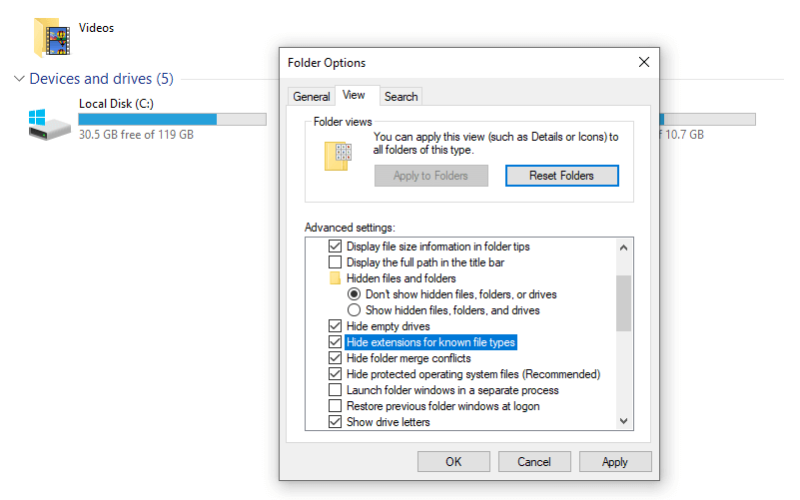Switch to the Search tab
Viewport: 800px width, 500px height.
click(x=401, y=96)
